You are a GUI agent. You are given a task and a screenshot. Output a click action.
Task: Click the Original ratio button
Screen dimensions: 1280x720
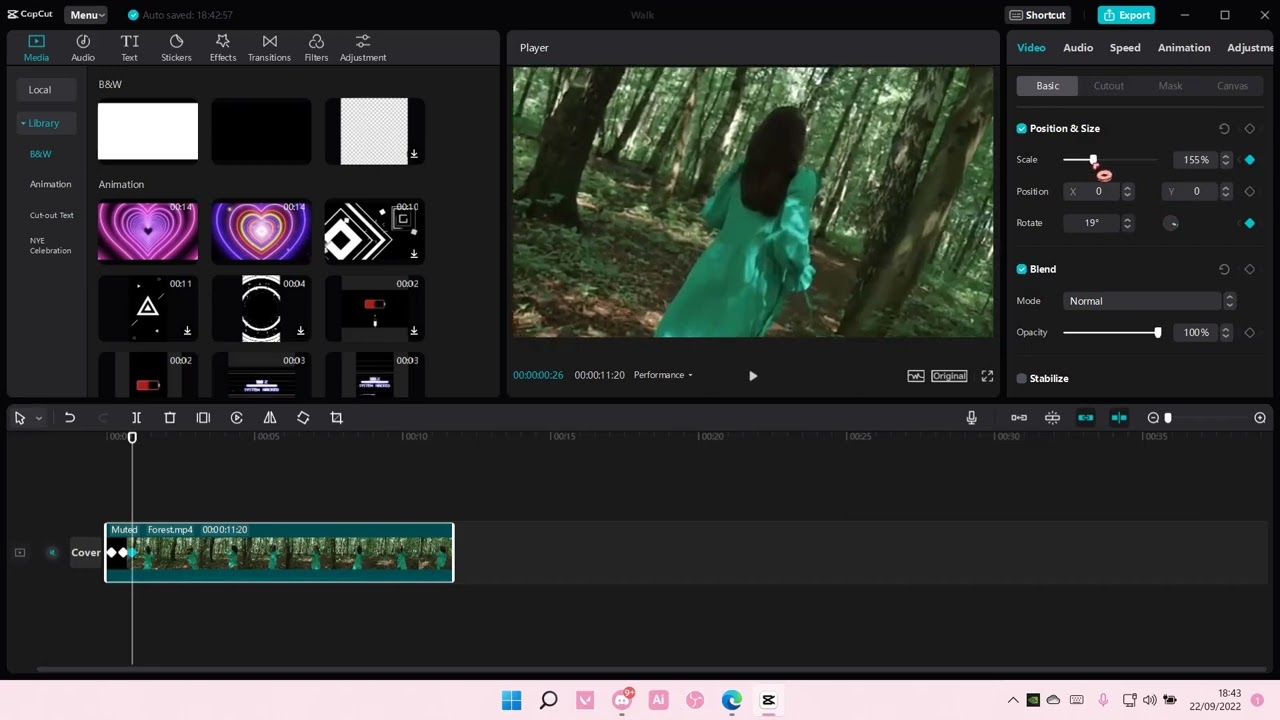pos(949,376)
